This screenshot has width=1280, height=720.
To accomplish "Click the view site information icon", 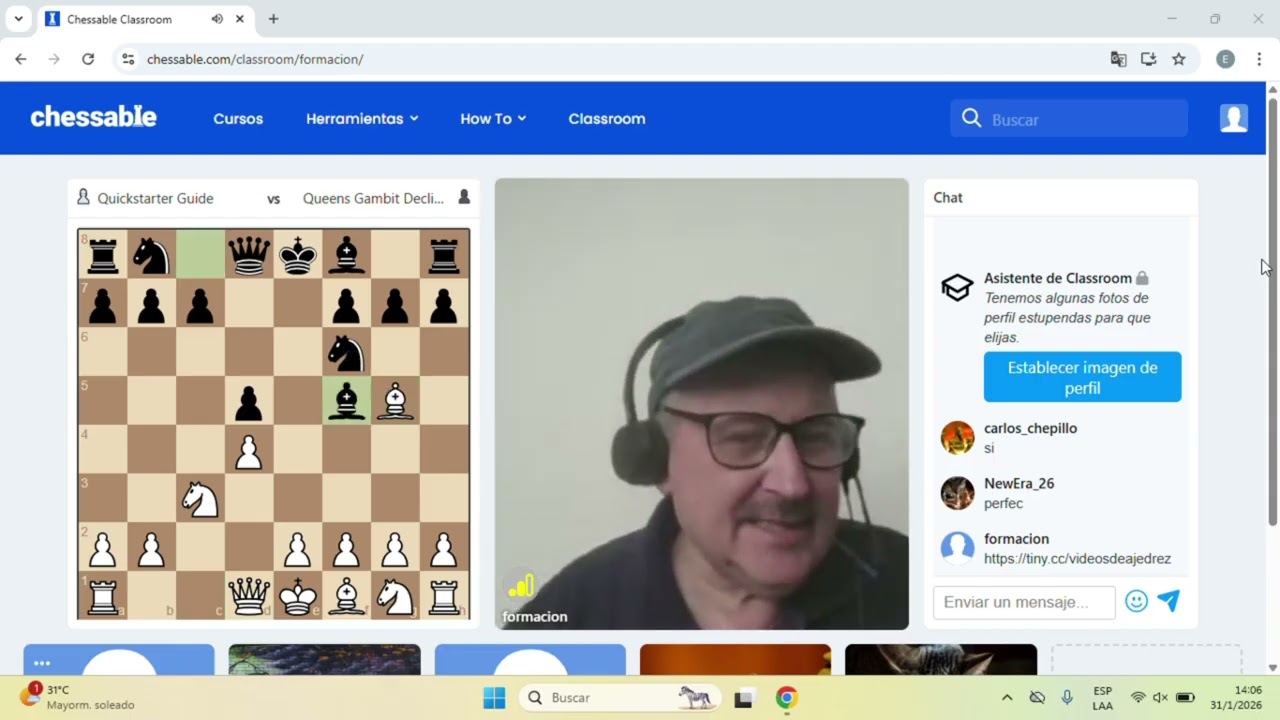I will click(x=128, y=59).
